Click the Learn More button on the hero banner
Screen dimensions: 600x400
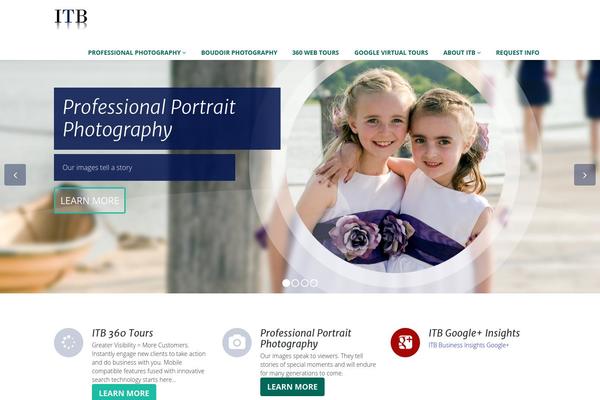coord(90,201)
